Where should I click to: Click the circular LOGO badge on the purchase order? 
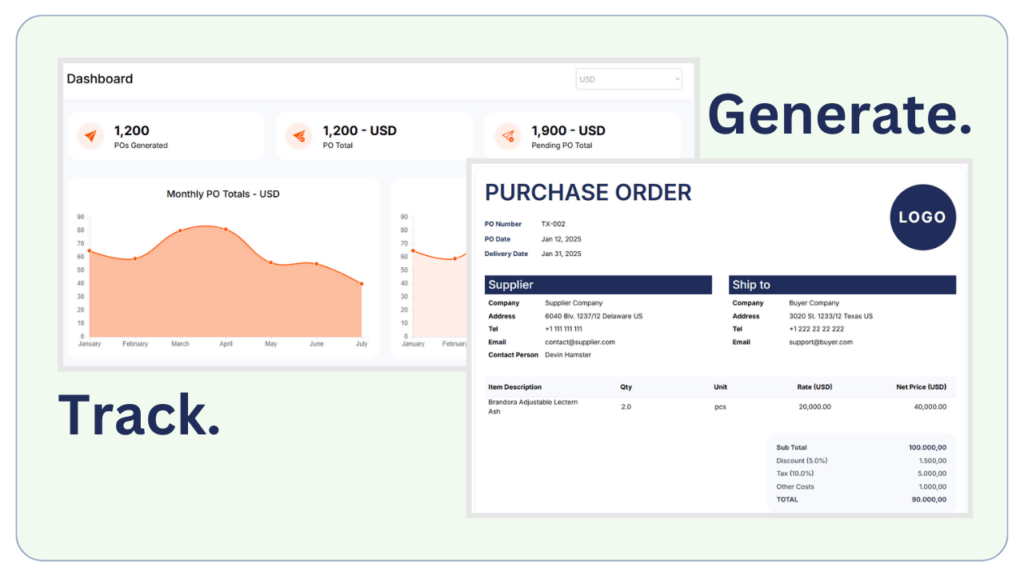click(922, 217)
